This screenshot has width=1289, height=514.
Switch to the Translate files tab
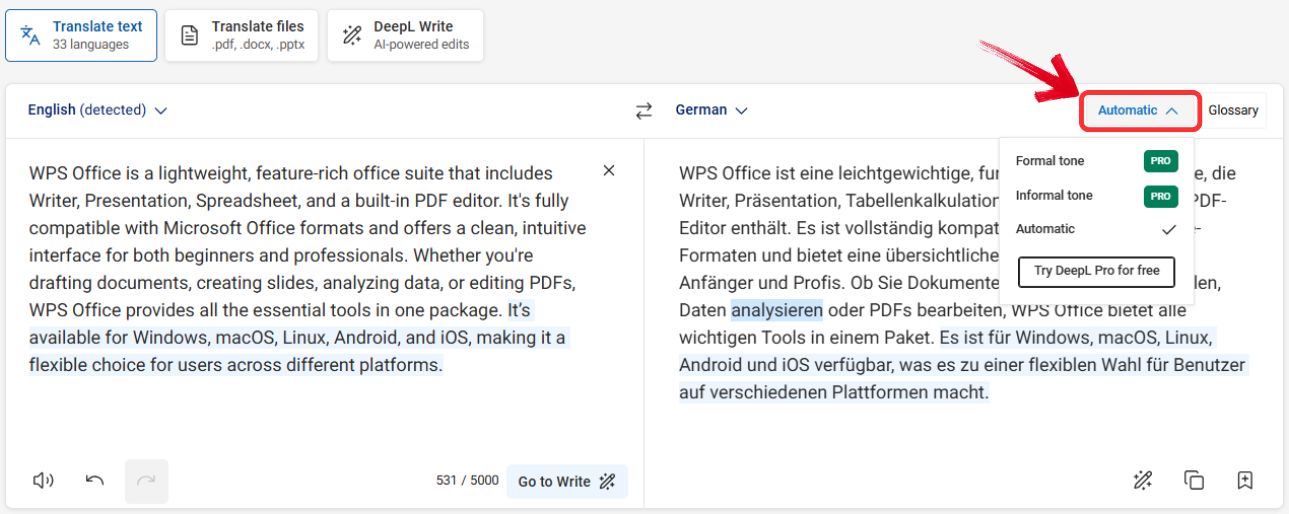(x=242, y=35)
